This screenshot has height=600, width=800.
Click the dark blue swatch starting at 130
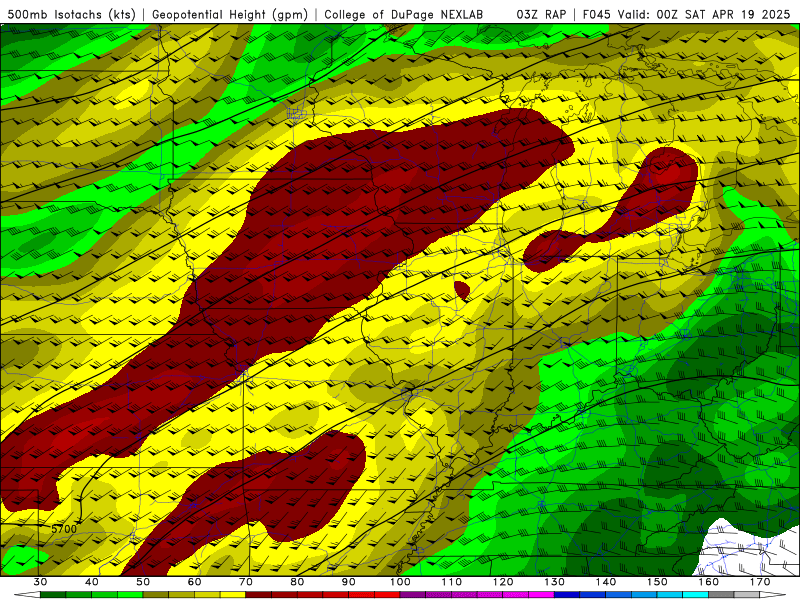click(567, 595)
